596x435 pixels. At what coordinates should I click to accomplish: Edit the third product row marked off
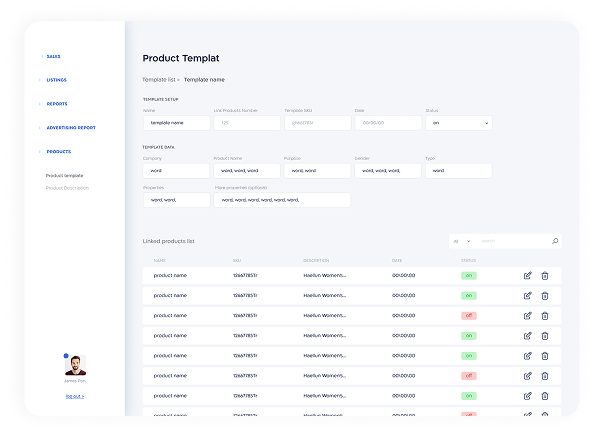pyautogui.click(x=527, y=316)
